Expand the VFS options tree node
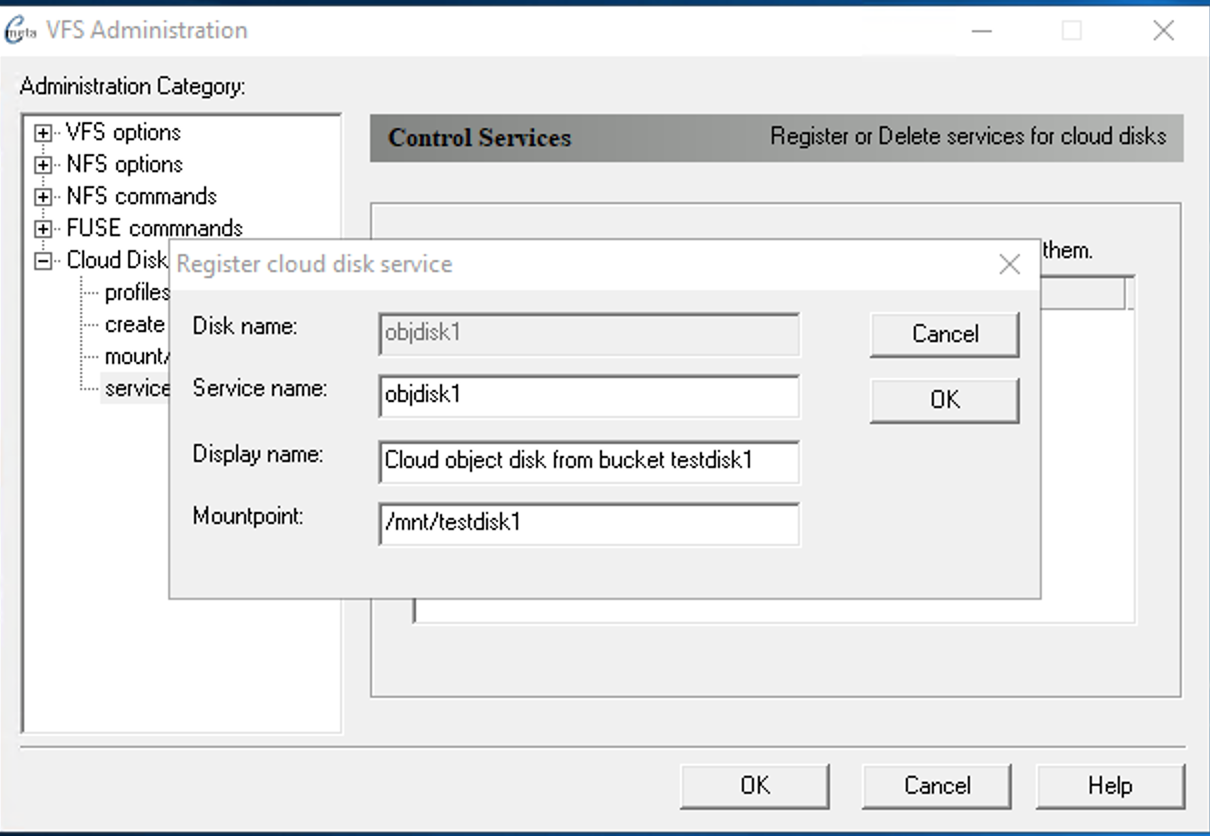The height and width of the screenshot is (836, 1210). coord(43,133)
